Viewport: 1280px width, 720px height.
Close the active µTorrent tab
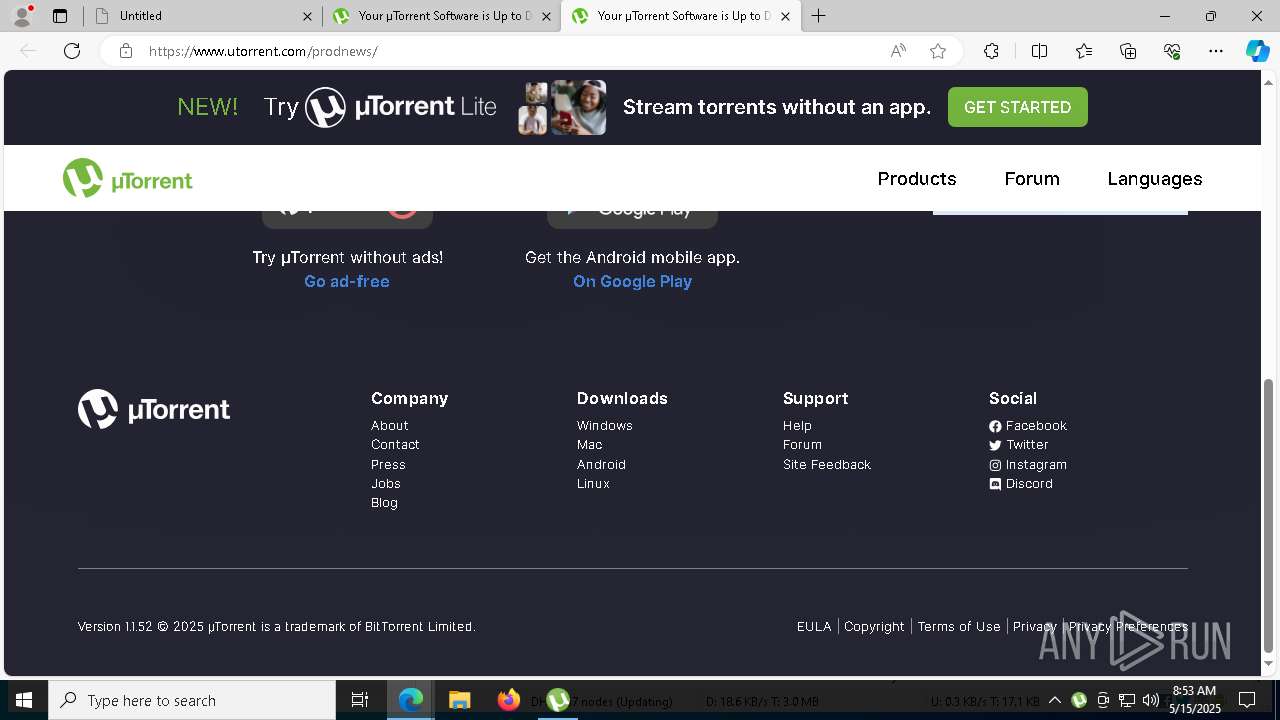[x=786, y=16]
